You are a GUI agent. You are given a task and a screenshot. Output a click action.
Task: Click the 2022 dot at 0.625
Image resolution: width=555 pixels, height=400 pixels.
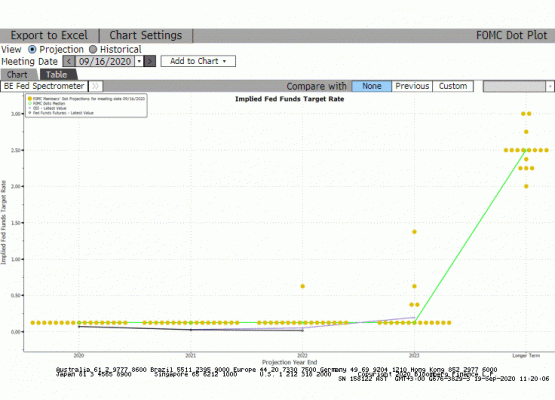[x=303, y=286]
